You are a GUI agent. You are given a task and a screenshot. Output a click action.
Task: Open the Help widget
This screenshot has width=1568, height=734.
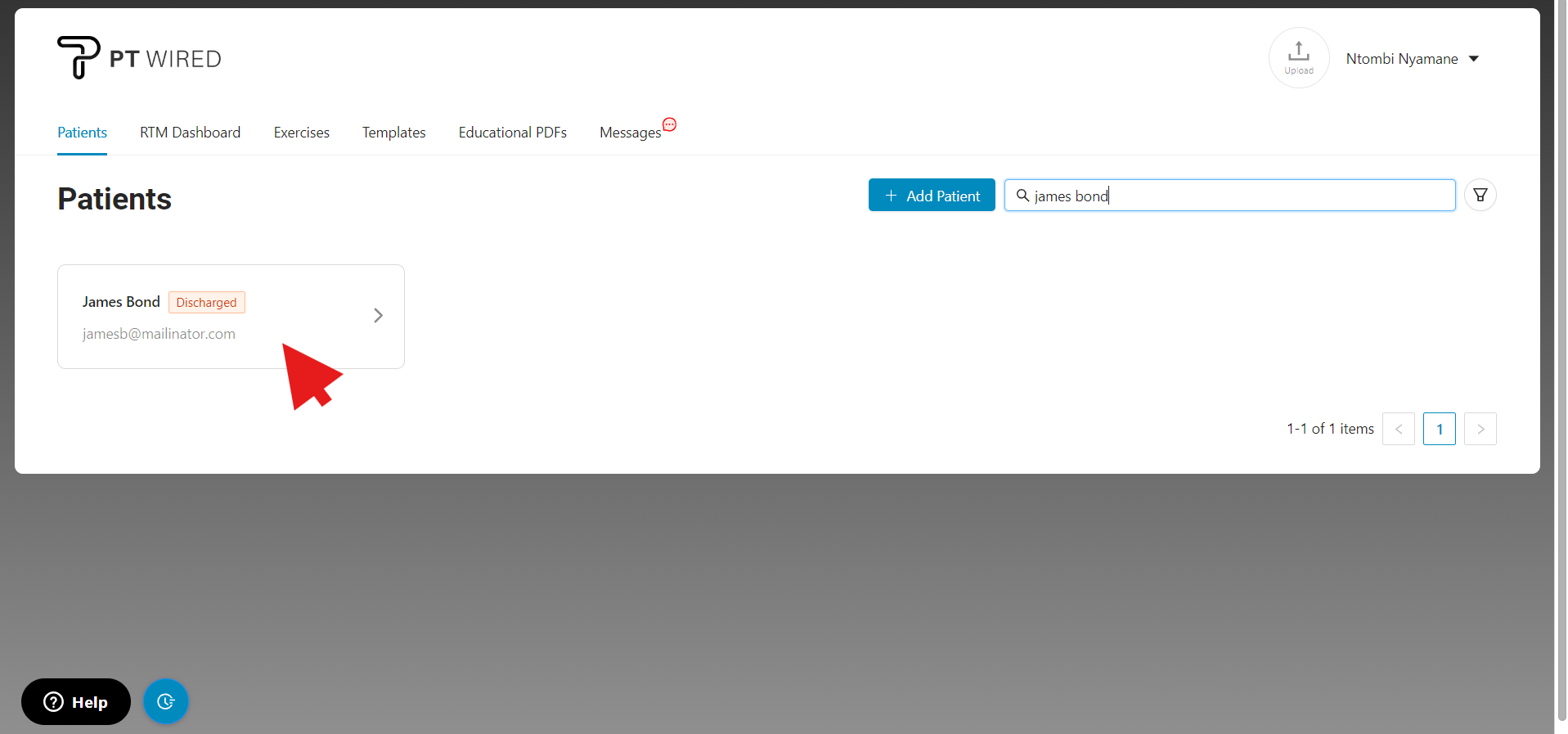coord(76,701)
